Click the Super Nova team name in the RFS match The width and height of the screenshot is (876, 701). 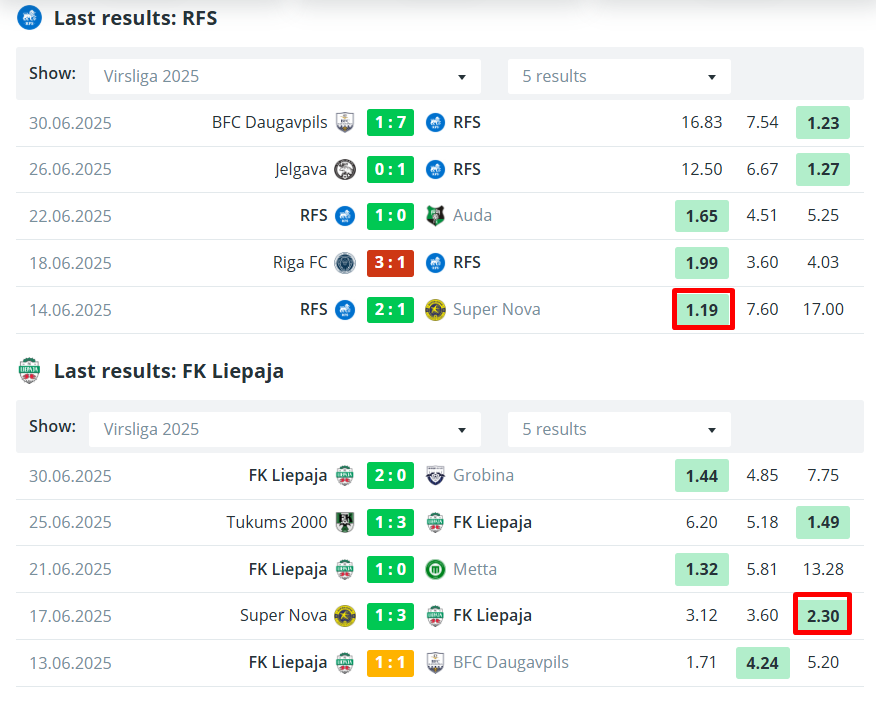coord(496,310)
